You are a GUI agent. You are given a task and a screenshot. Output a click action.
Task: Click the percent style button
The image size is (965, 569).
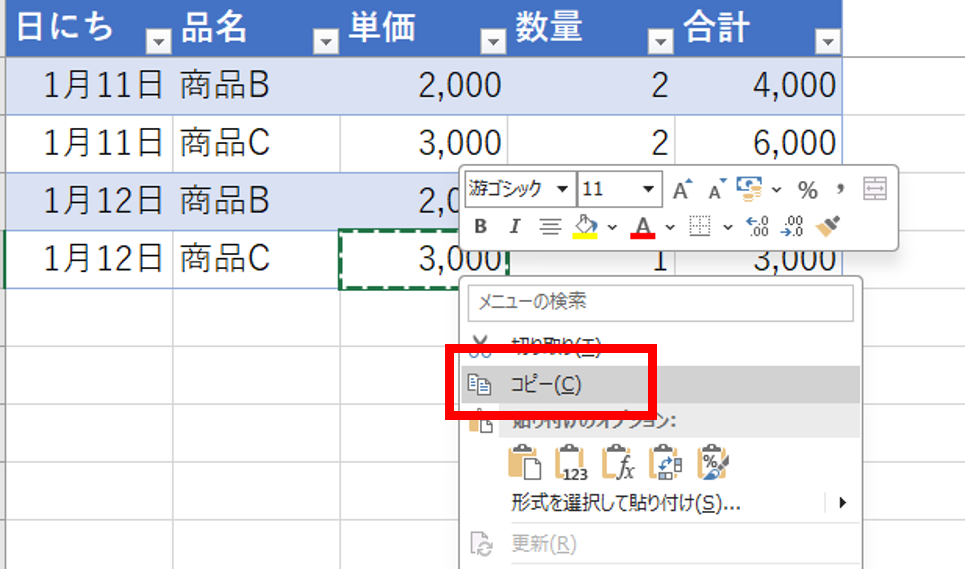(807, 189)
